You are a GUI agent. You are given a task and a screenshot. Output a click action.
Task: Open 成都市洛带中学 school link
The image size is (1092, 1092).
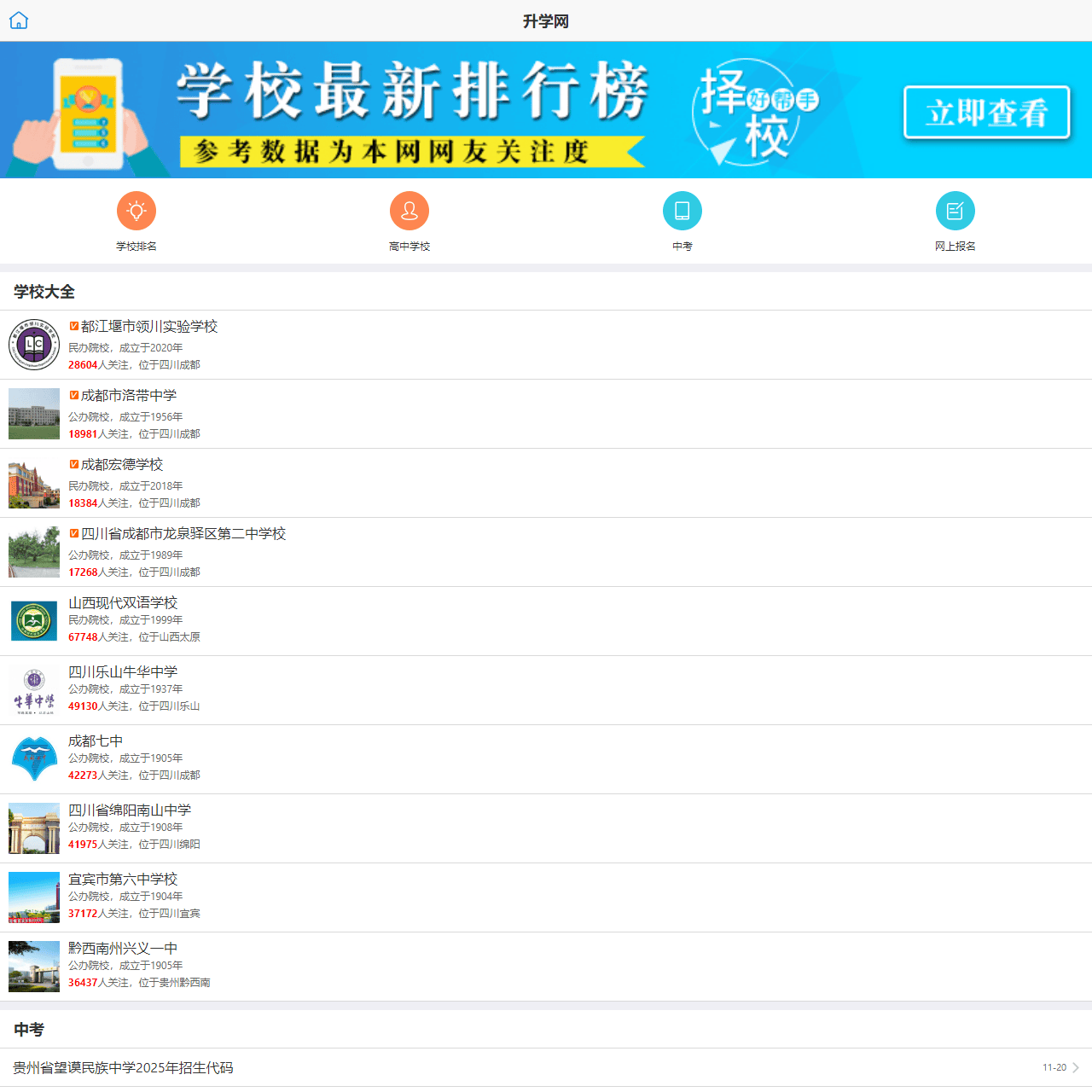pos(129,396)
